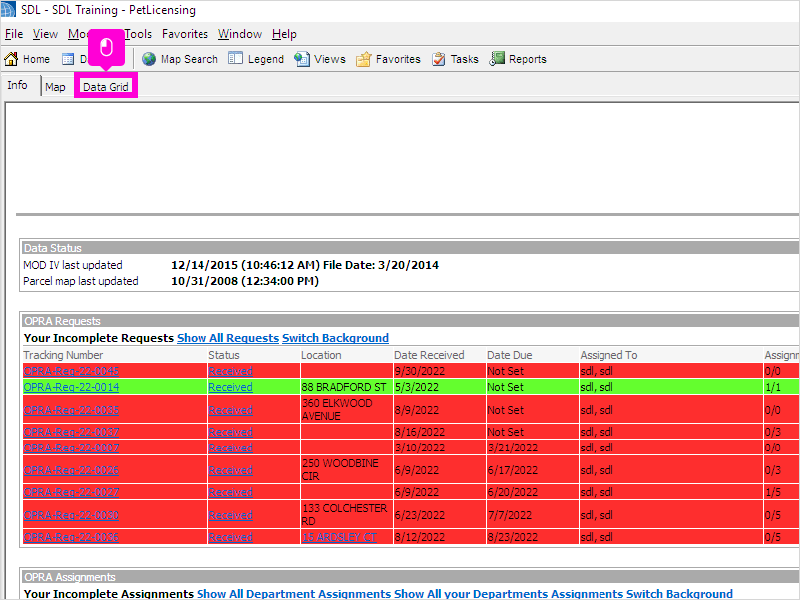Open the Tasks clipboard icon
The width and height of the screenshot is (800, 600).
coord(438,59)
